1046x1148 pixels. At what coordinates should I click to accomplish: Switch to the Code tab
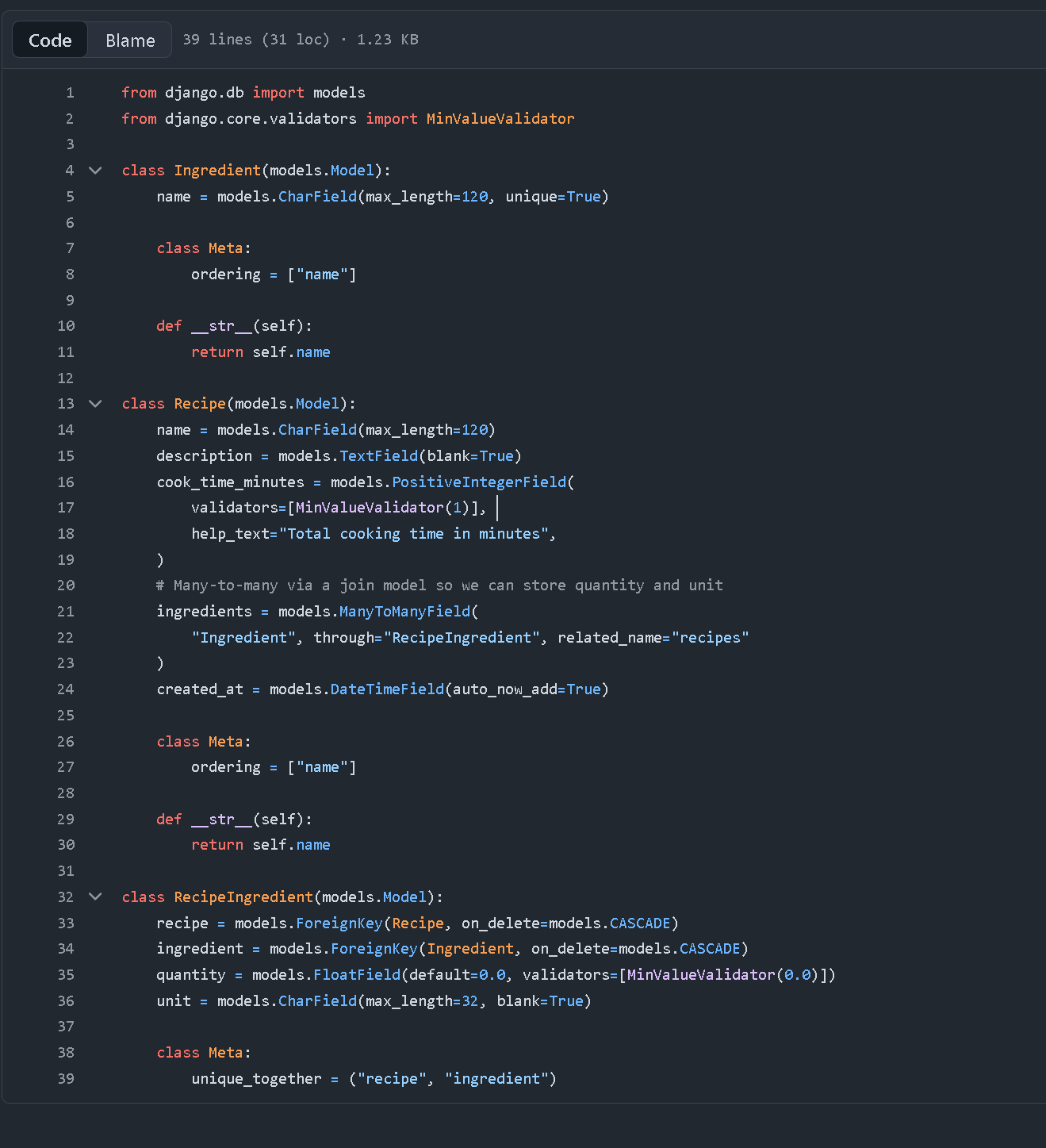(x=49, y=39)
